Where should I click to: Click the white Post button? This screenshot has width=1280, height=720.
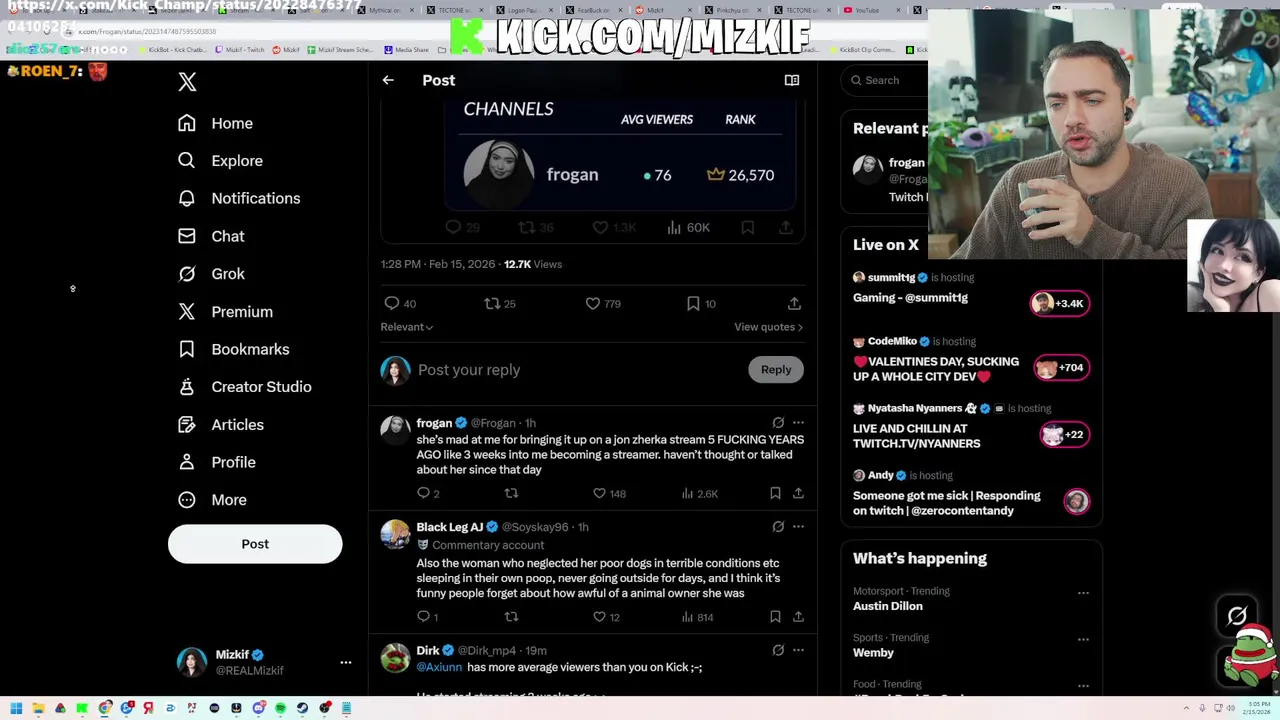(x=255, y=544)
